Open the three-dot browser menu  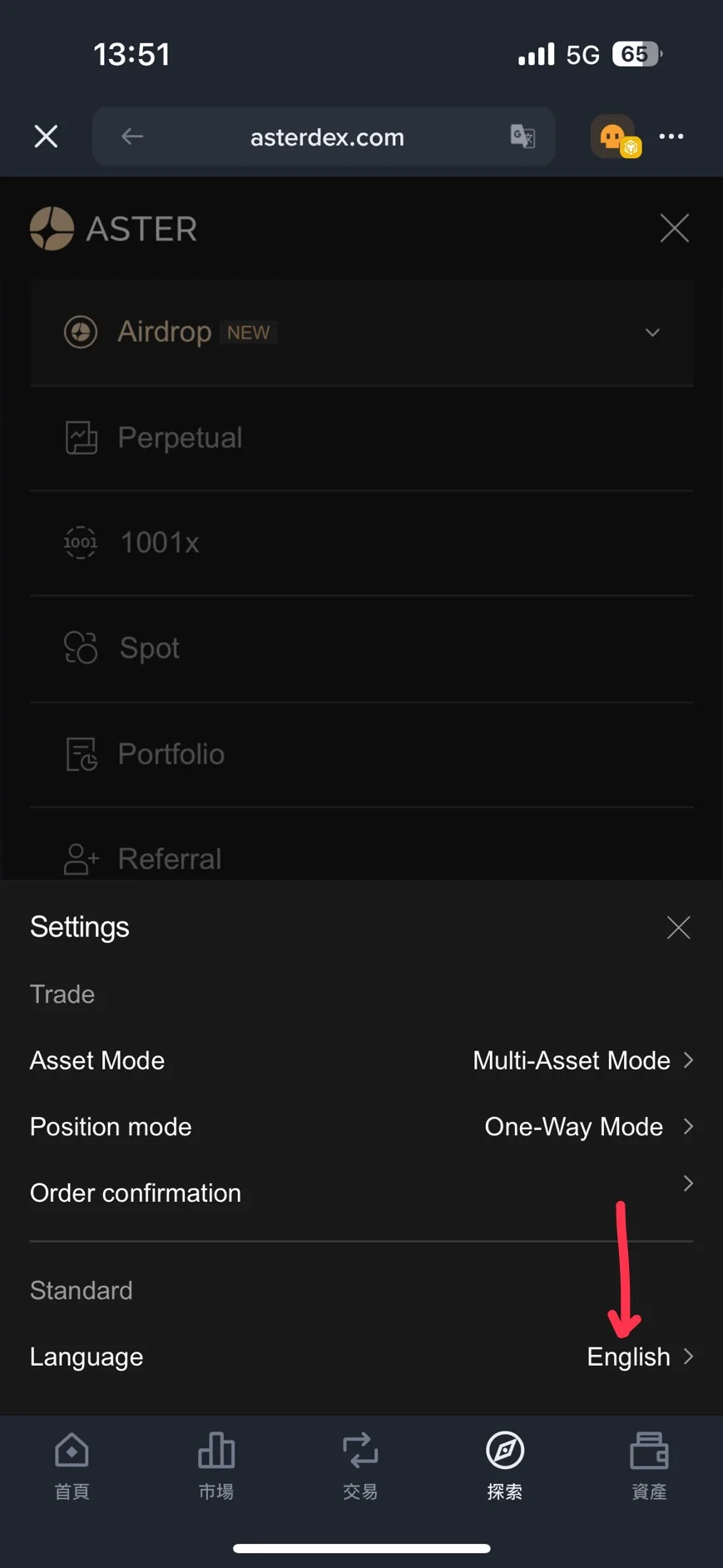pyautogui.click(x=671, y=136)
